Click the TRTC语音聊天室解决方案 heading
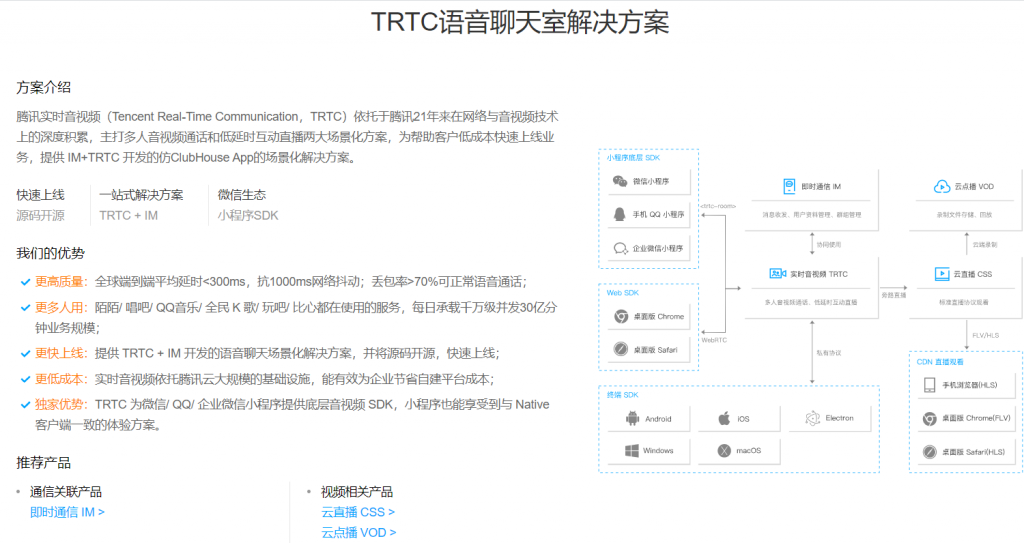1024x543 pixels. point(520,22)
